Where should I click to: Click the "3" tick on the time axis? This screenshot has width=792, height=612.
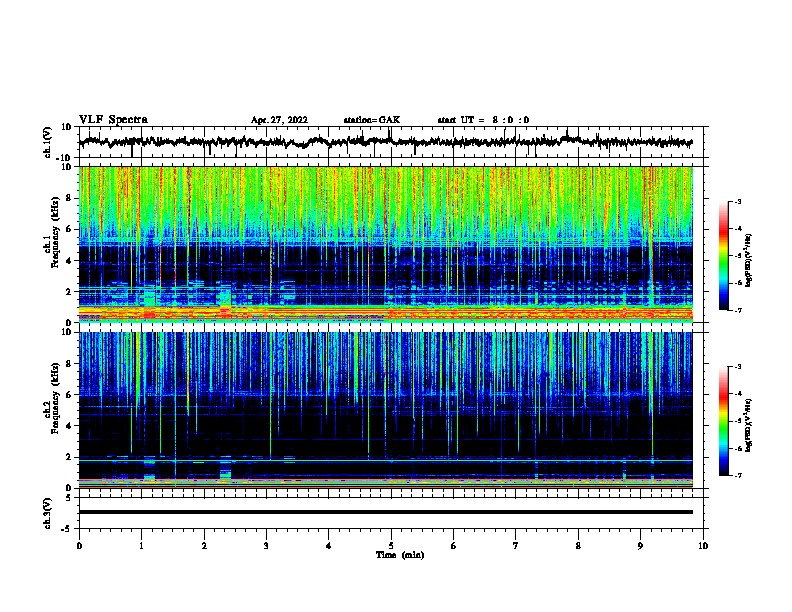266,546
